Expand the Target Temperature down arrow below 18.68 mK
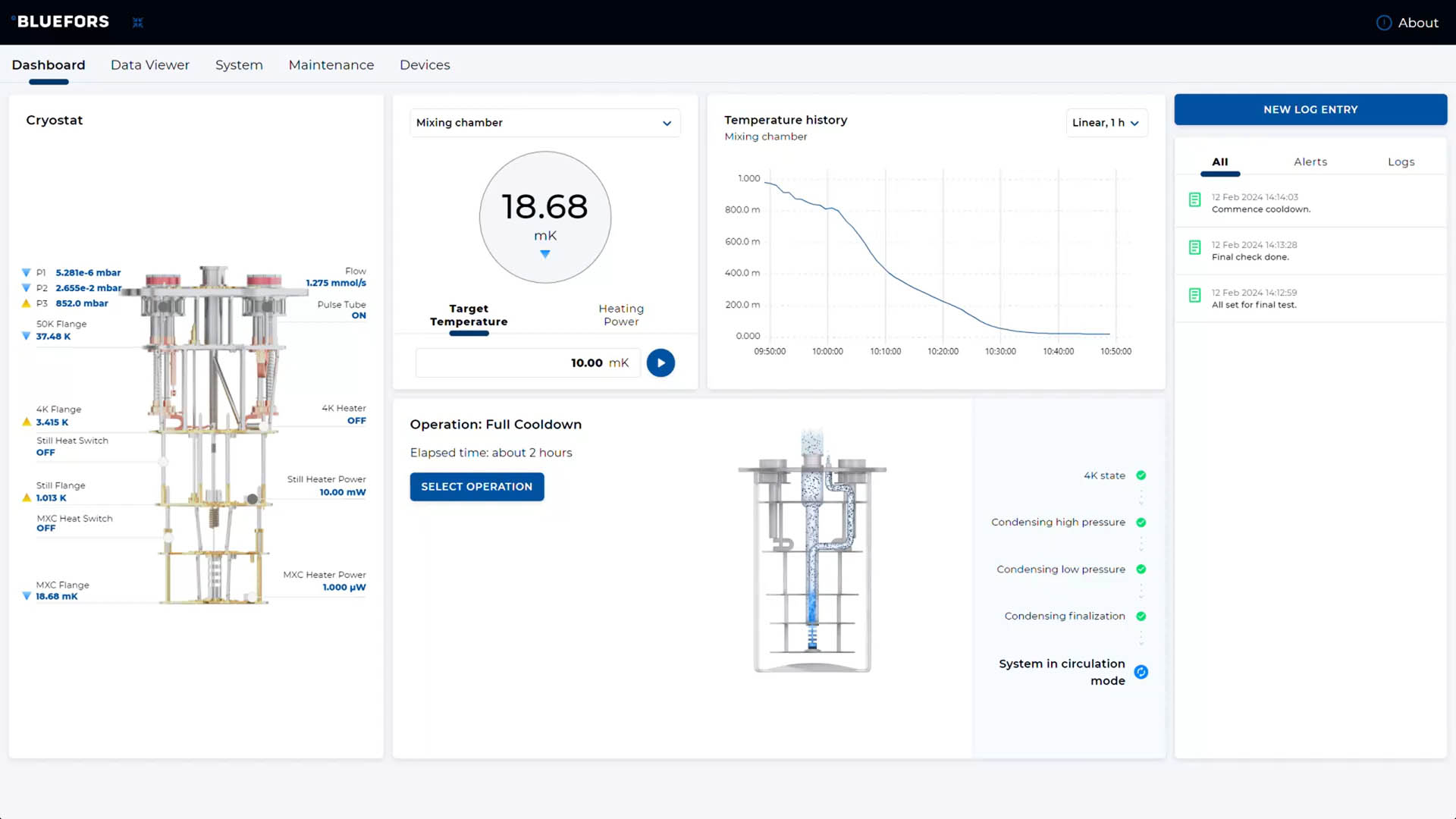 545,255
